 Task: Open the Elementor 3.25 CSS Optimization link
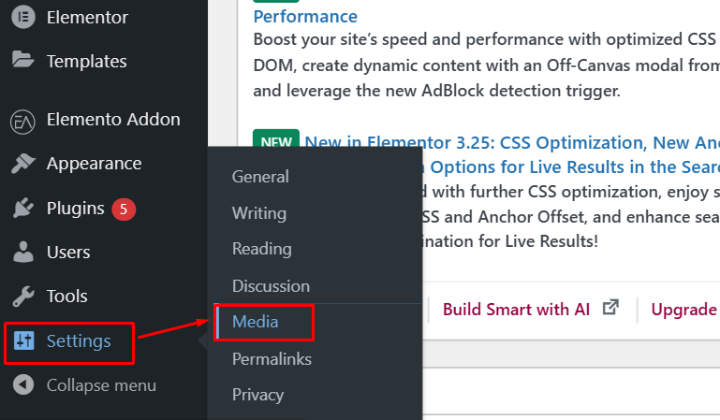coord(510,143)
